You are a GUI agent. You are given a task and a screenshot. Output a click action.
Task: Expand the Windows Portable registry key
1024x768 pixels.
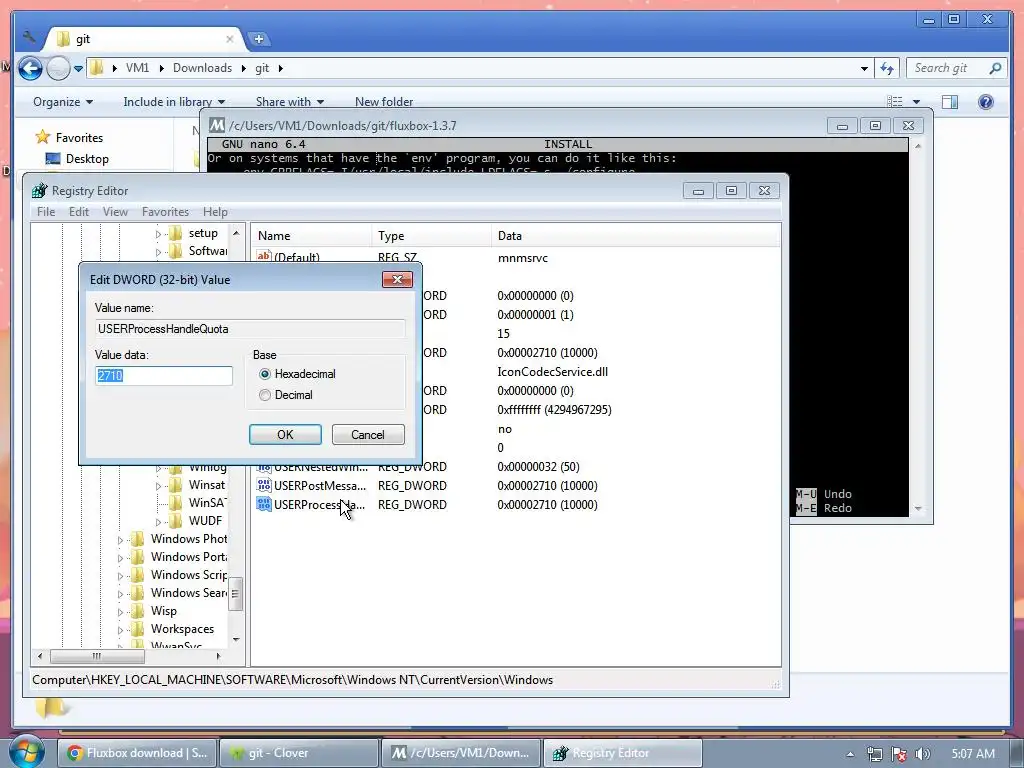point(120,558)
